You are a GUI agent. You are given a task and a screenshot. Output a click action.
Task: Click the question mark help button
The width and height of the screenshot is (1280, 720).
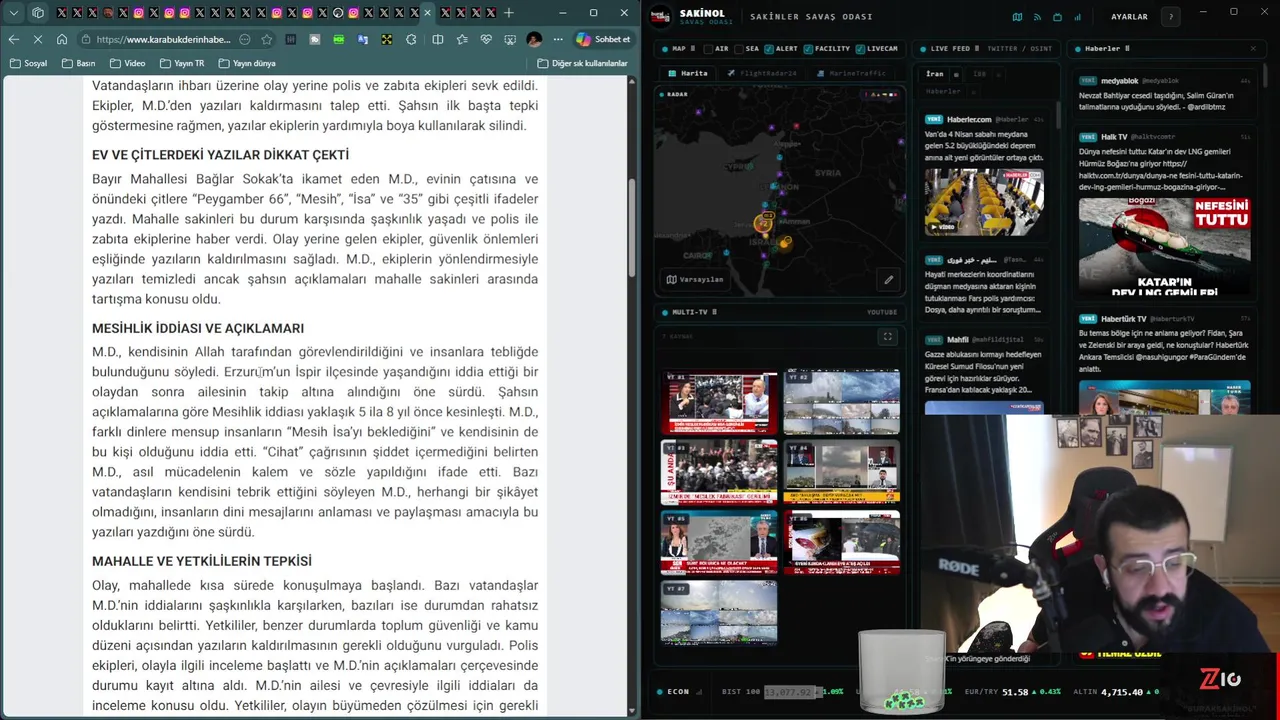(x=1170, y=17)
